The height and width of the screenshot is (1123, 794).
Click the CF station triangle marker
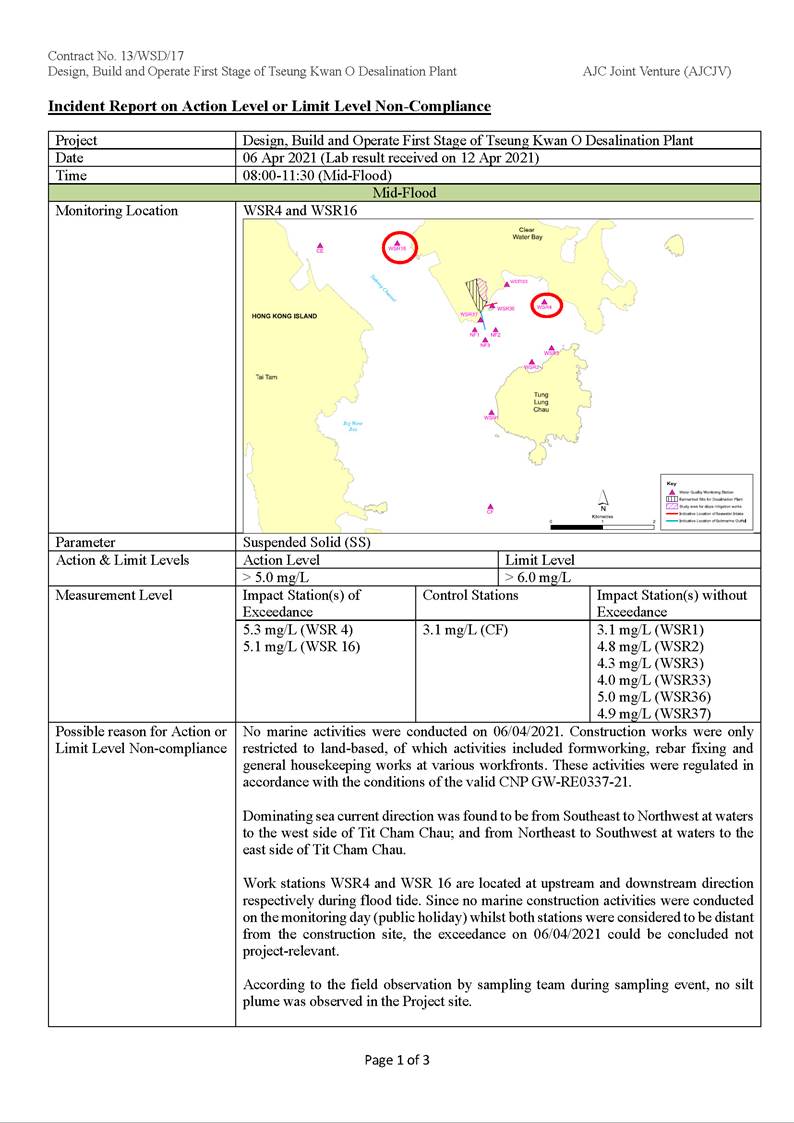[x=490, y=507]
